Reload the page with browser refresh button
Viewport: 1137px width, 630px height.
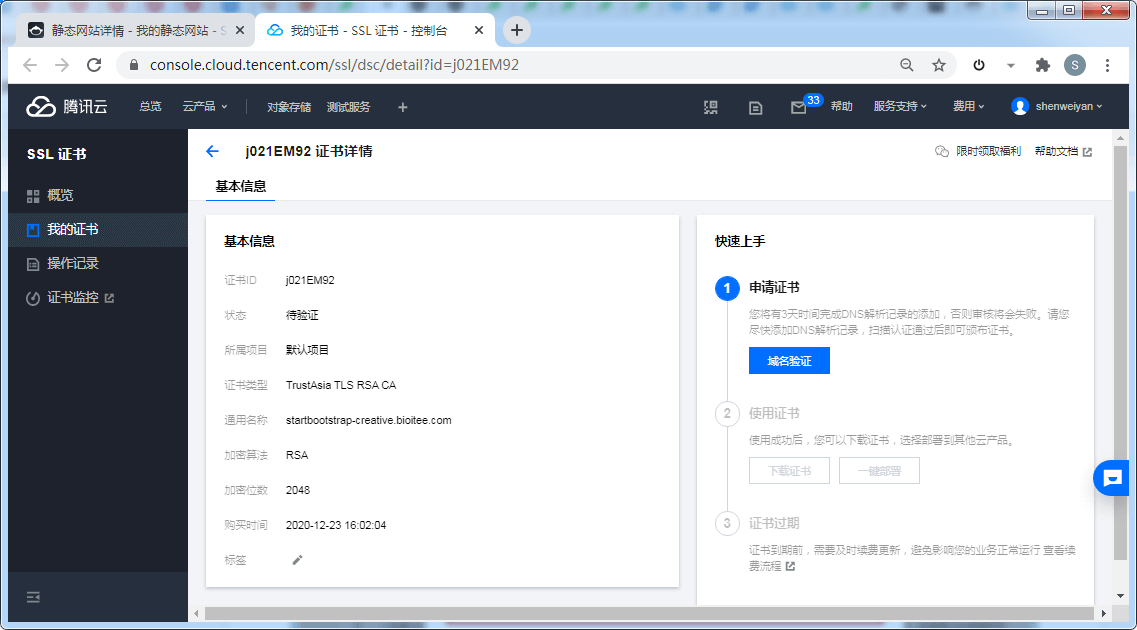point(94,65)
